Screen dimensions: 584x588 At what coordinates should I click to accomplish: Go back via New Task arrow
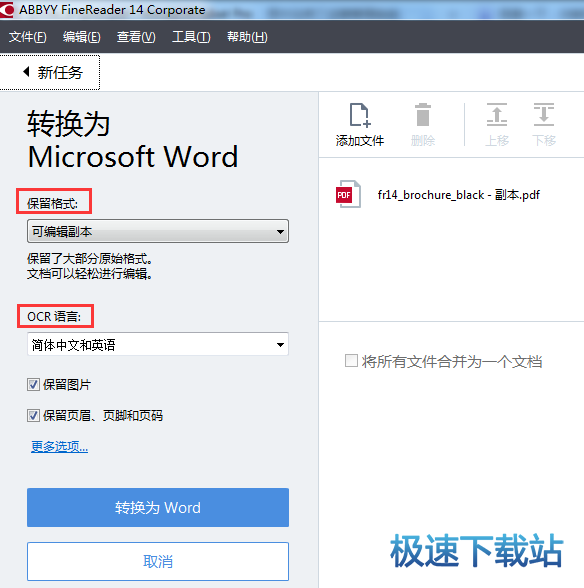click(x=26, y=72)
